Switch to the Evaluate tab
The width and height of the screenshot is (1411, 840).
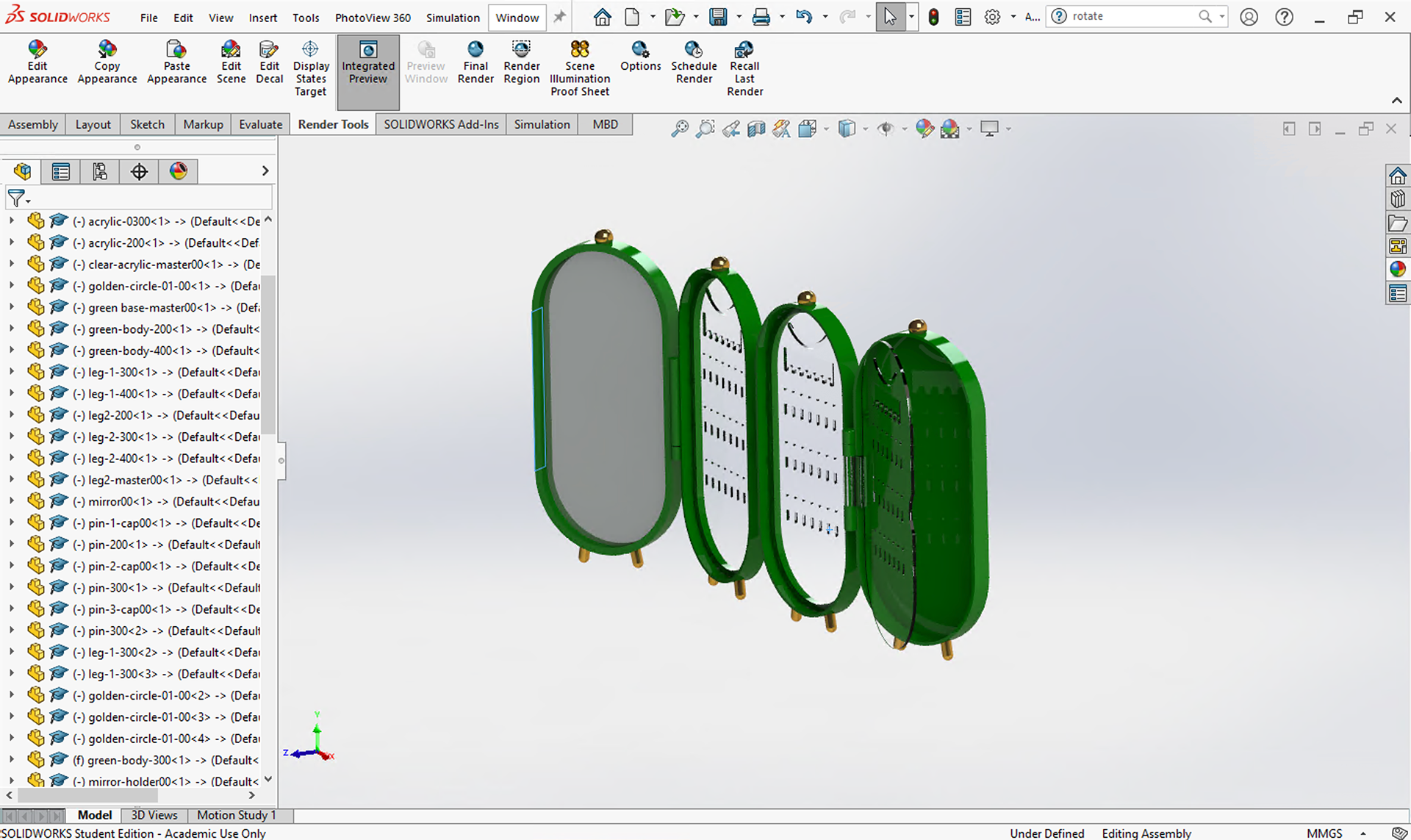[260, 124]
